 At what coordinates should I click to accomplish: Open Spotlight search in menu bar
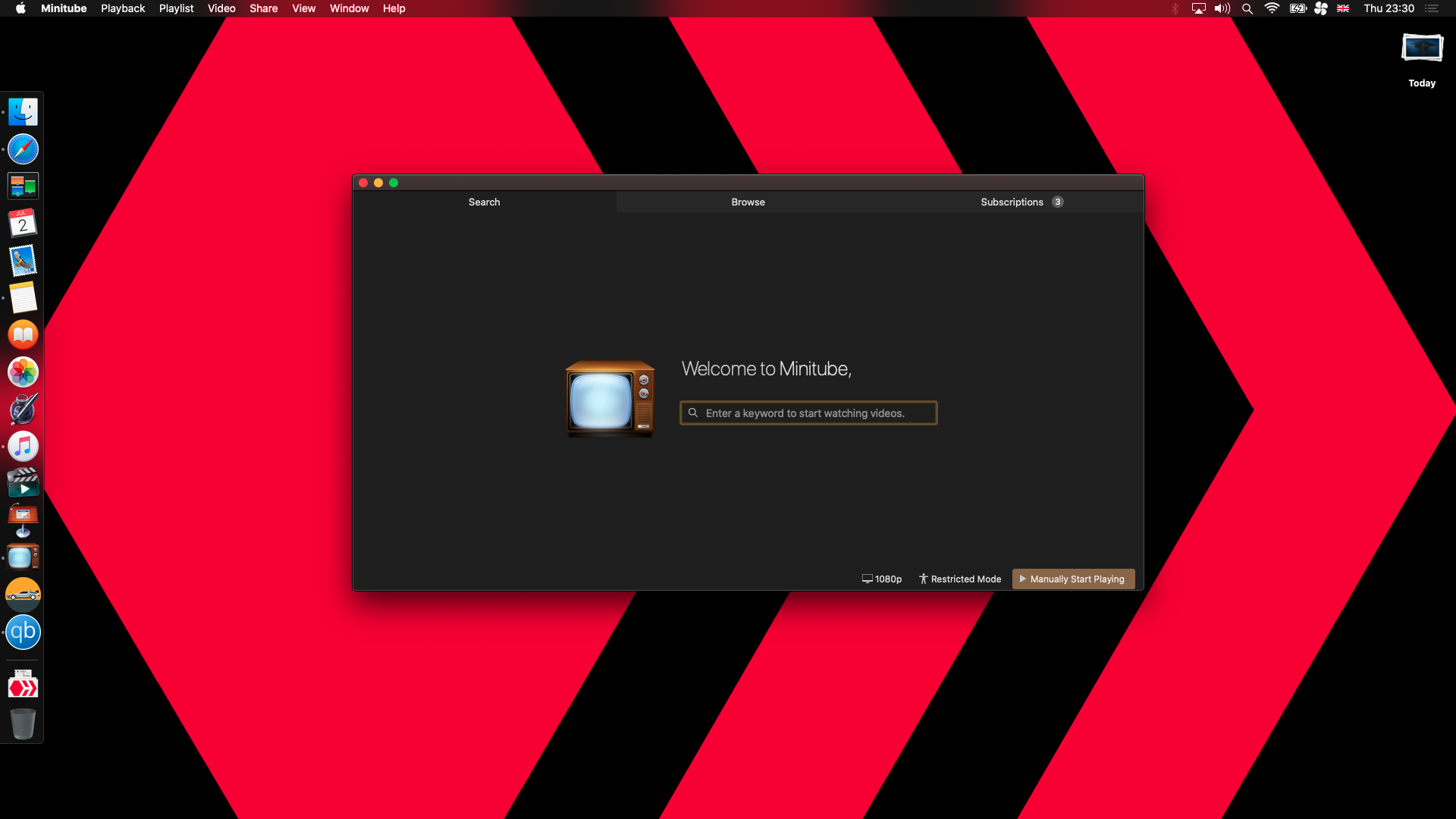point(1247,8)
